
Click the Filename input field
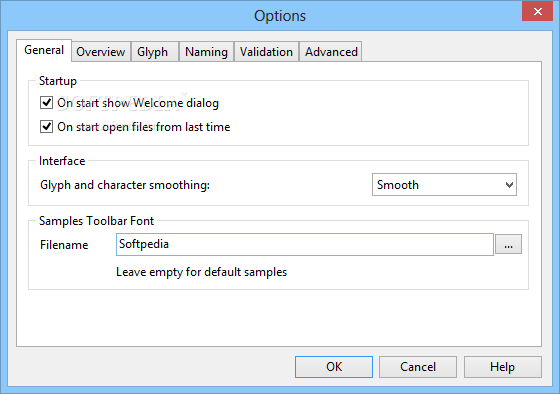coord(305,244)
